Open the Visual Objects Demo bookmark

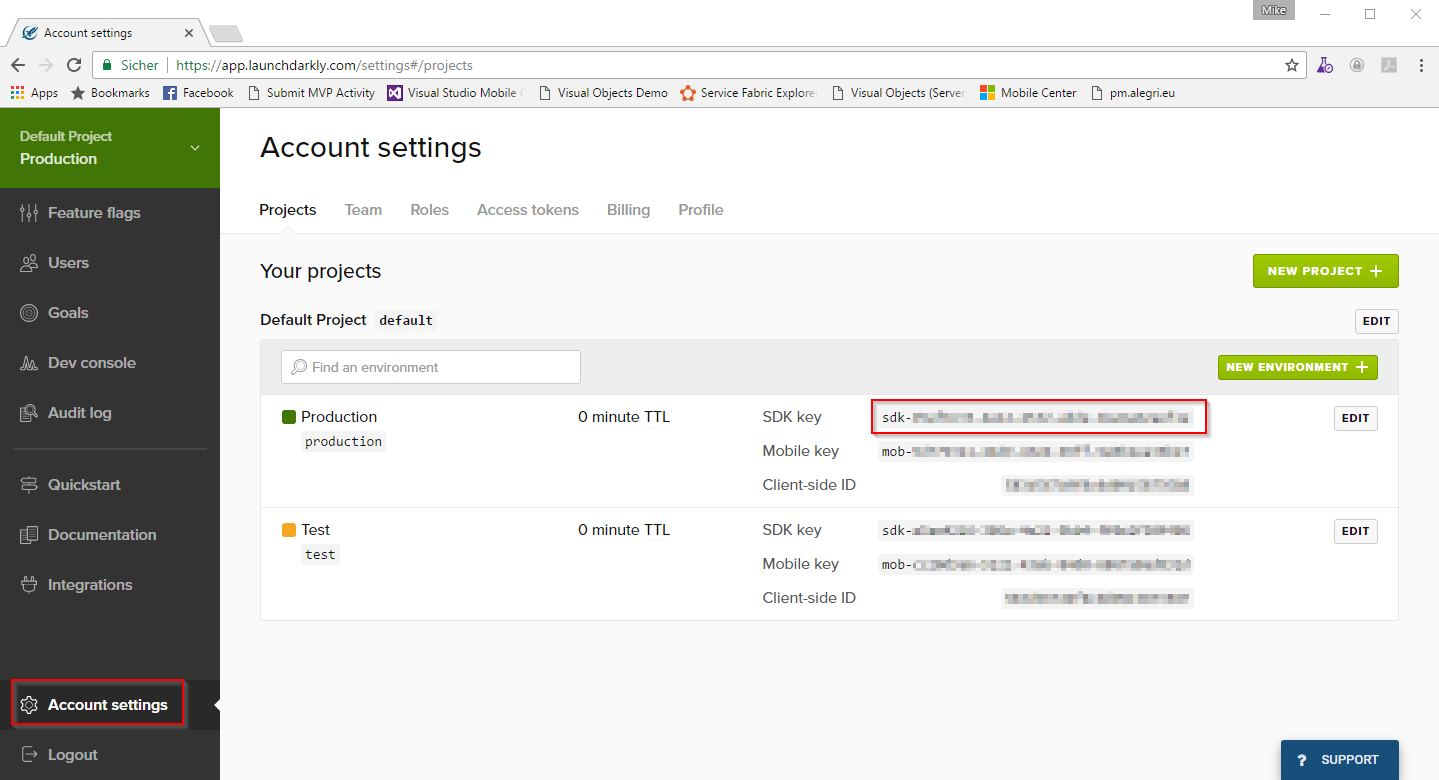click(x=603, y=93)
